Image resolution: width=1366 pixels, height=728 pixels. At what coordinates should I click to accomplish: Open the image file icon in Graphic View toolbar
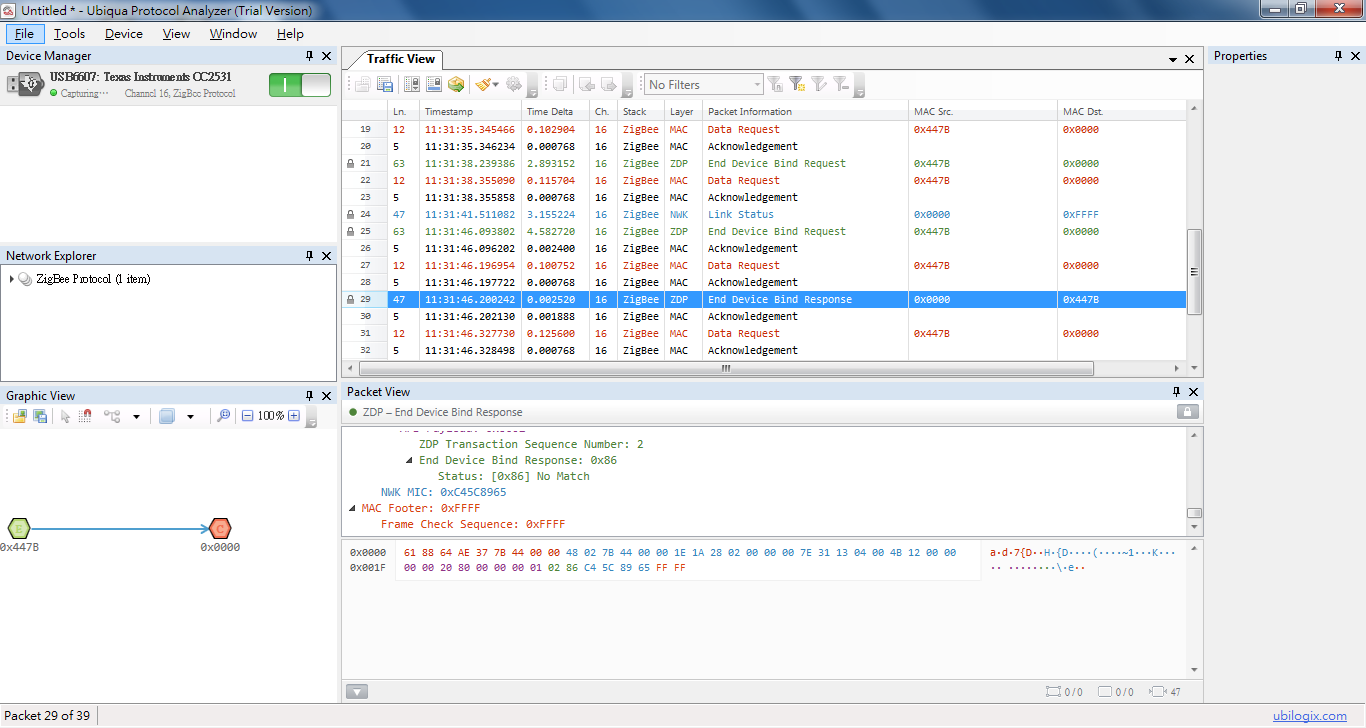(x=18, y=416)
